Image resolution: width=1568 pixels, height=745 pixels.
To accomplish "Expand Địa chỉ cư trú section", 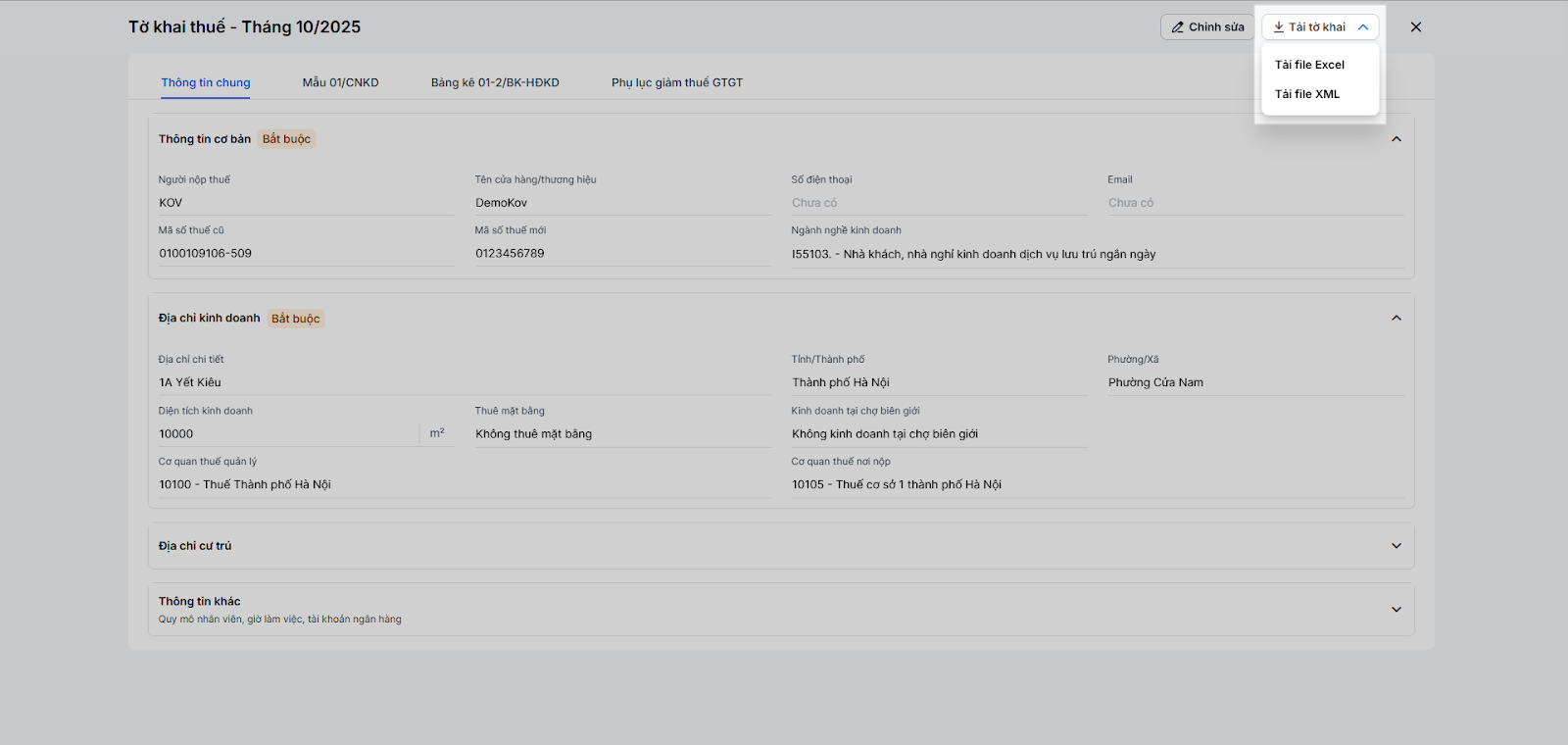I will click(1396, 546).
